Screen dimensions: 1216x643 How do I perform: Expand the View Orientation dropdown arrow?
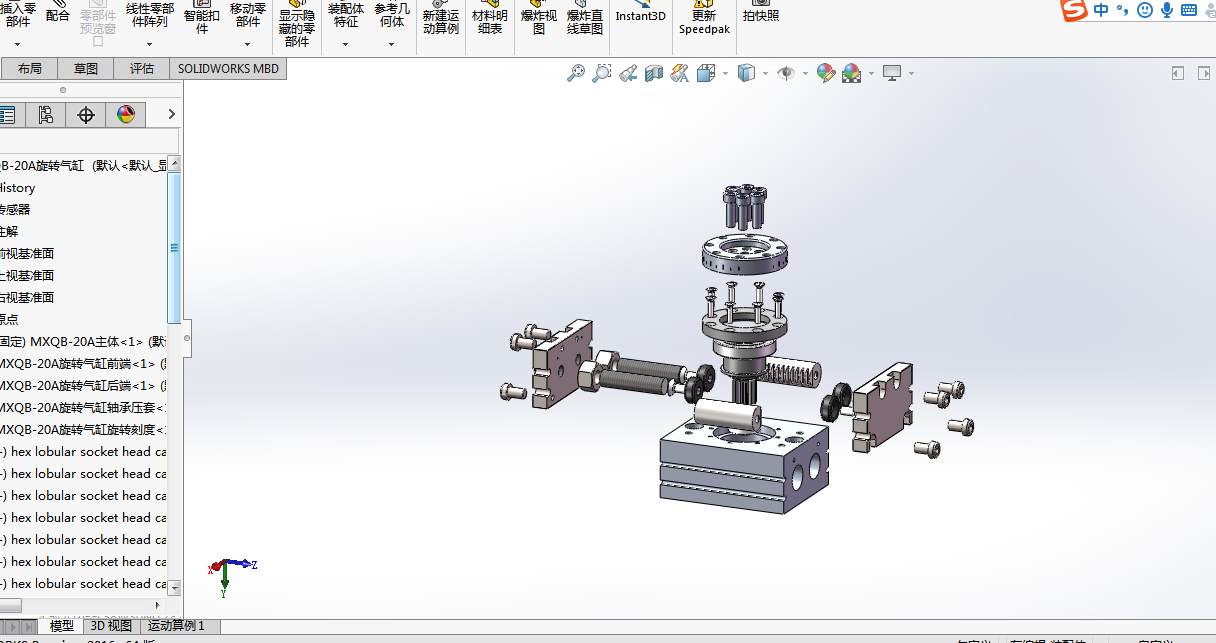point(725,74)
